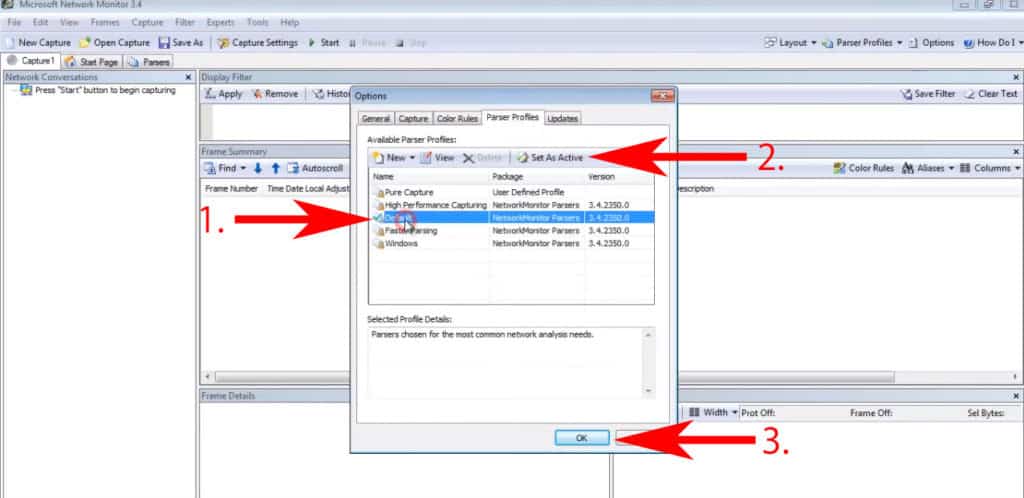Open the Find dropdown in Frame Summary
Viewport: 1024px width, 498px height.
(225, 168)
